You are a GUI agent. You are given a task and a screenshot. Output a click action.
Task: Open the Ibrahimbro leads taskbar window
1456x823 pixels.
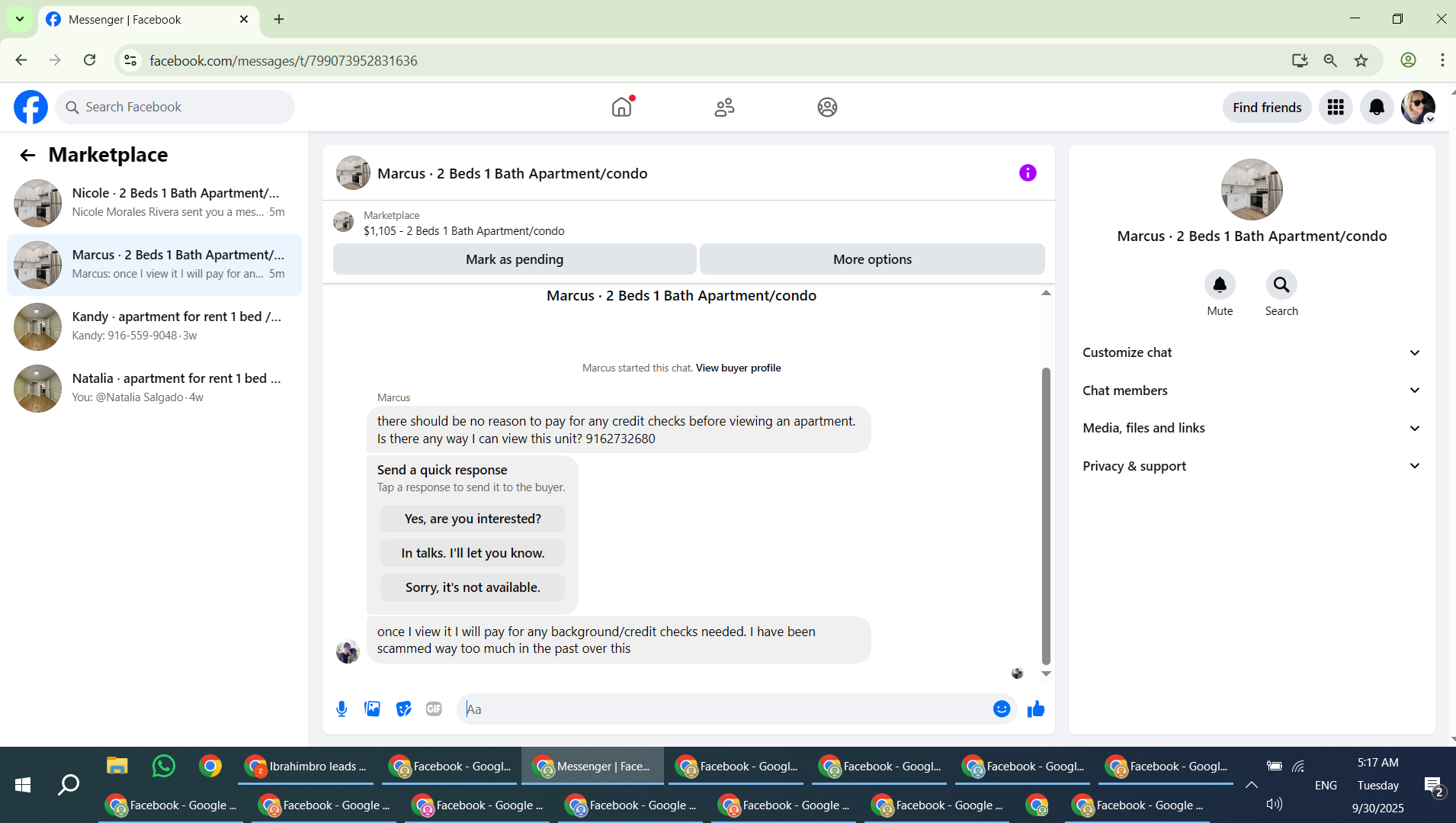coord(306,766)
